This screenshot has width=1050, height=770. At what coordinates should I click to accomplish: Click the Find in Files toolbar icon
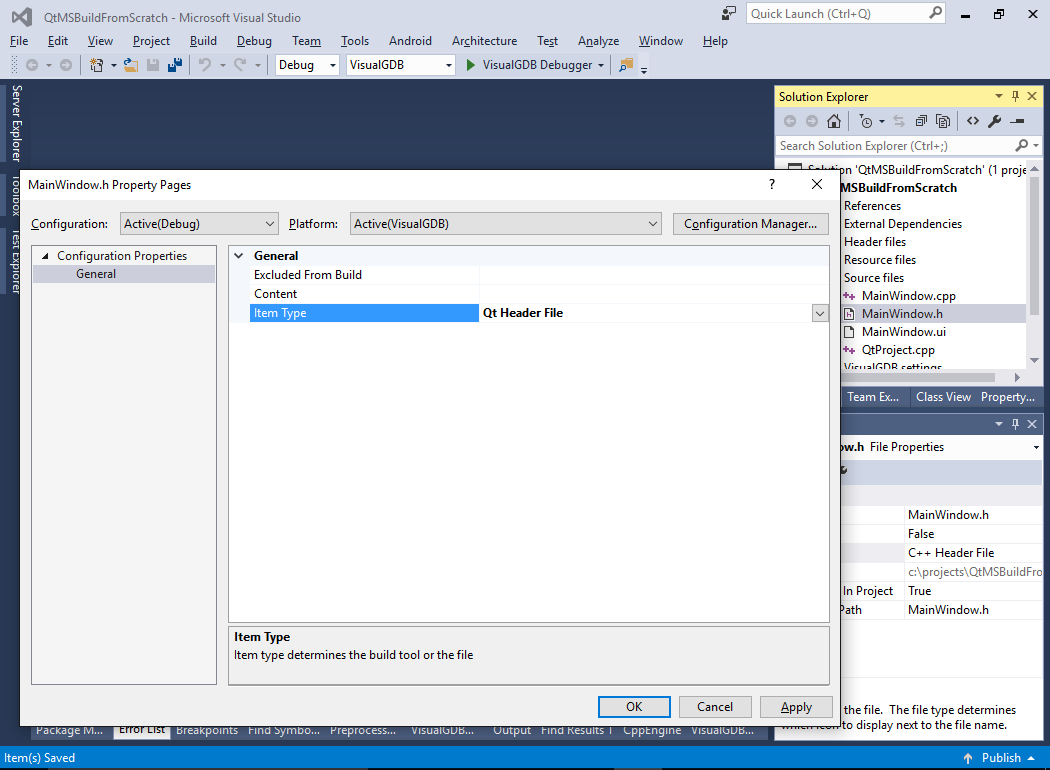(626, 65)
